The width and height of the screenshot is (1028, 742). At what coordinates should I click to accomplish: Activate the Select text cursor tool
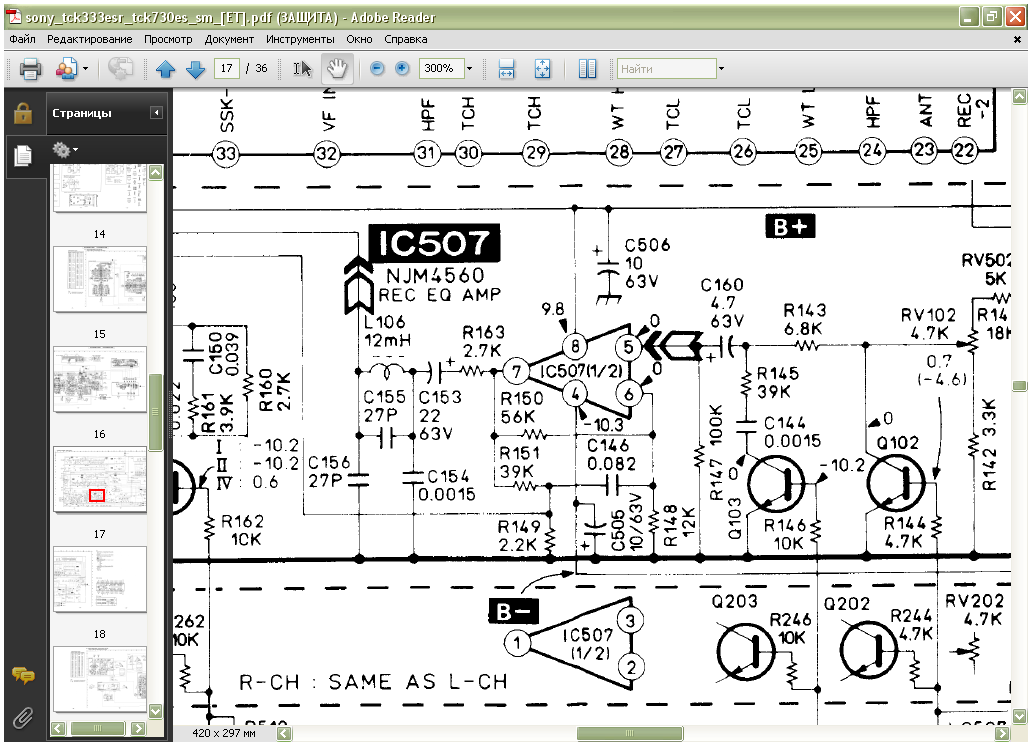pos(302,69)
